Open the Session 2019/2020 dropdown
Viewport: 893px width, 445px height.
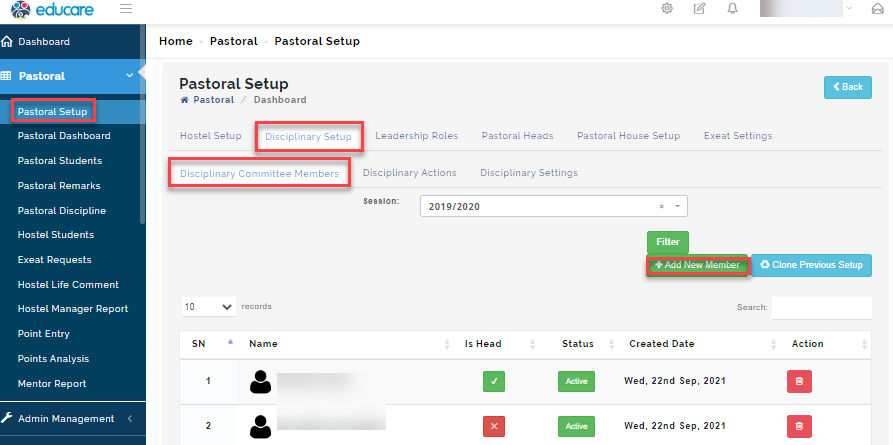(554, 206)
